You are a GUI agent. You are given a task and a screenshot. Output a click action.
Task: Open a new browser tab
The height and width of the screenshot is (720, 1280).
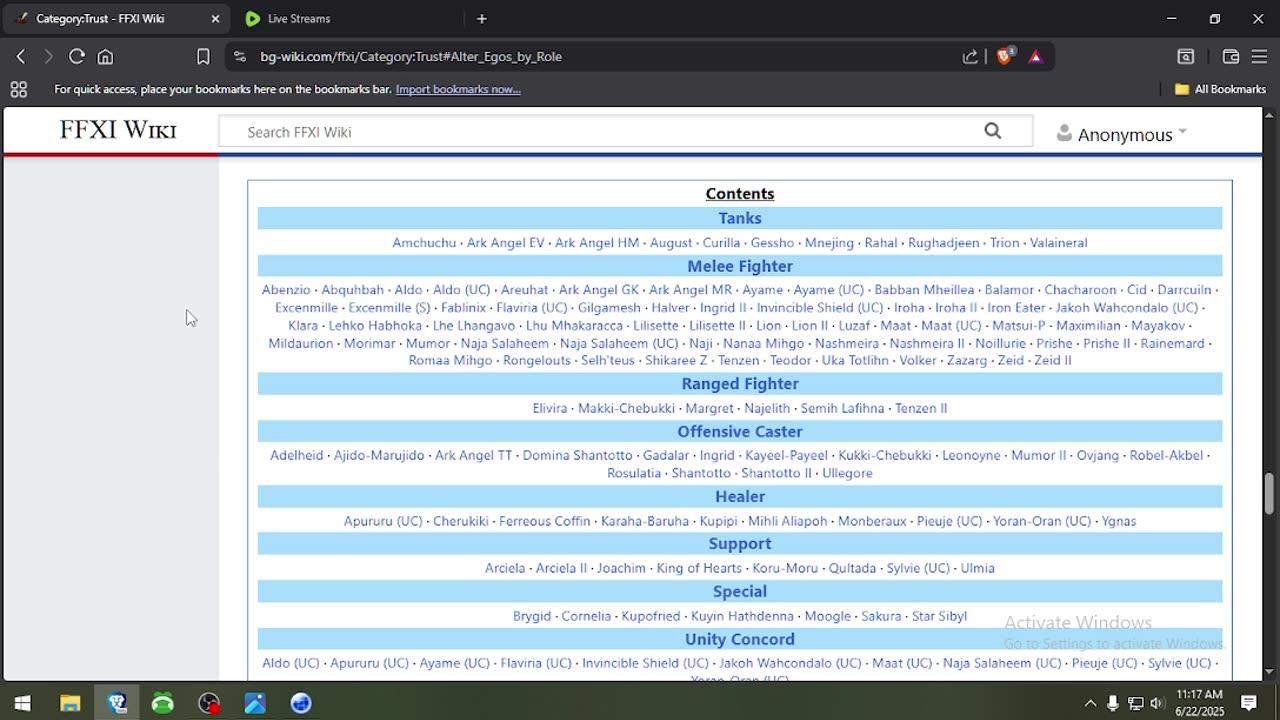[x=481, y=18]
